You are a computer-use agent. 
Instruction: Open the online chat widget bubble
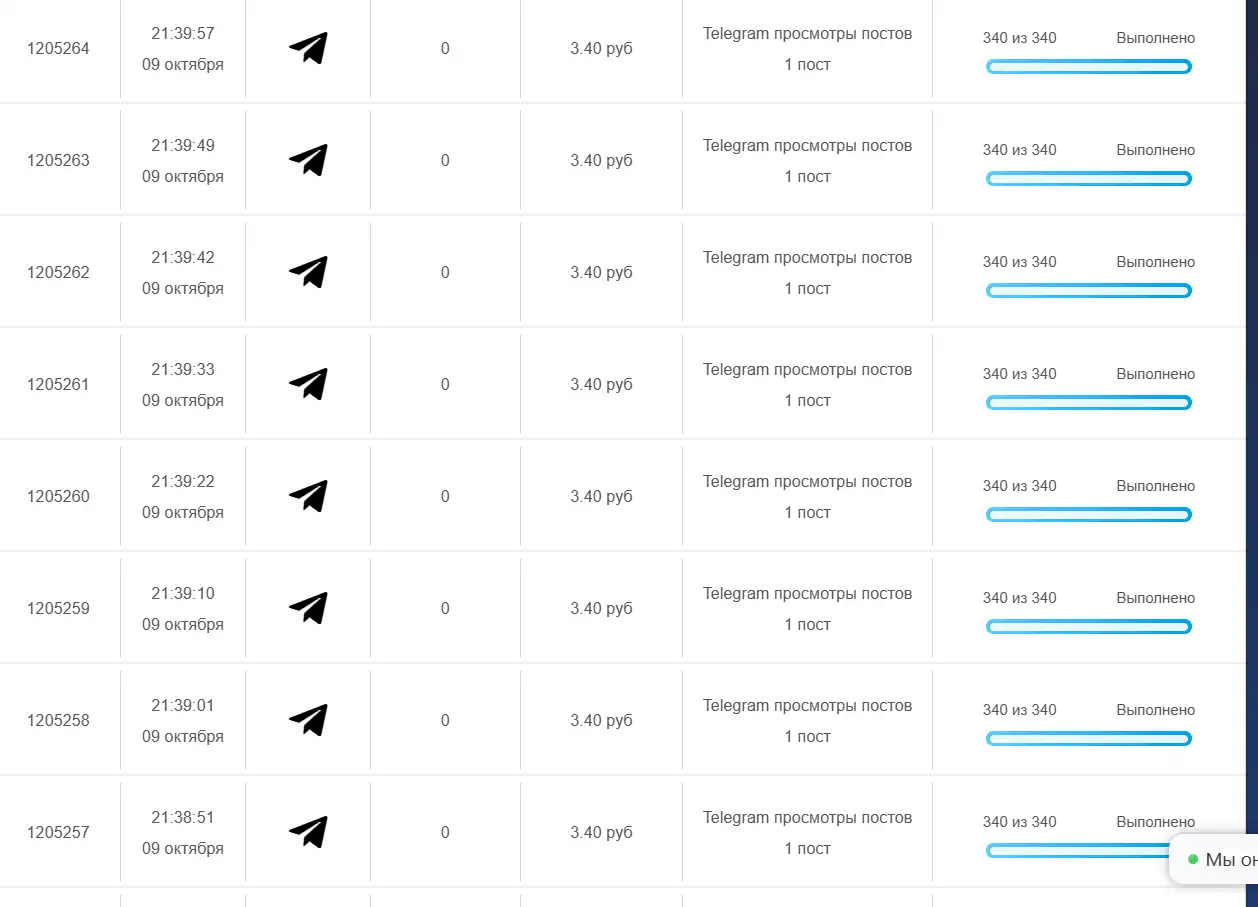pyautogui.click(x=1214, y=860)
